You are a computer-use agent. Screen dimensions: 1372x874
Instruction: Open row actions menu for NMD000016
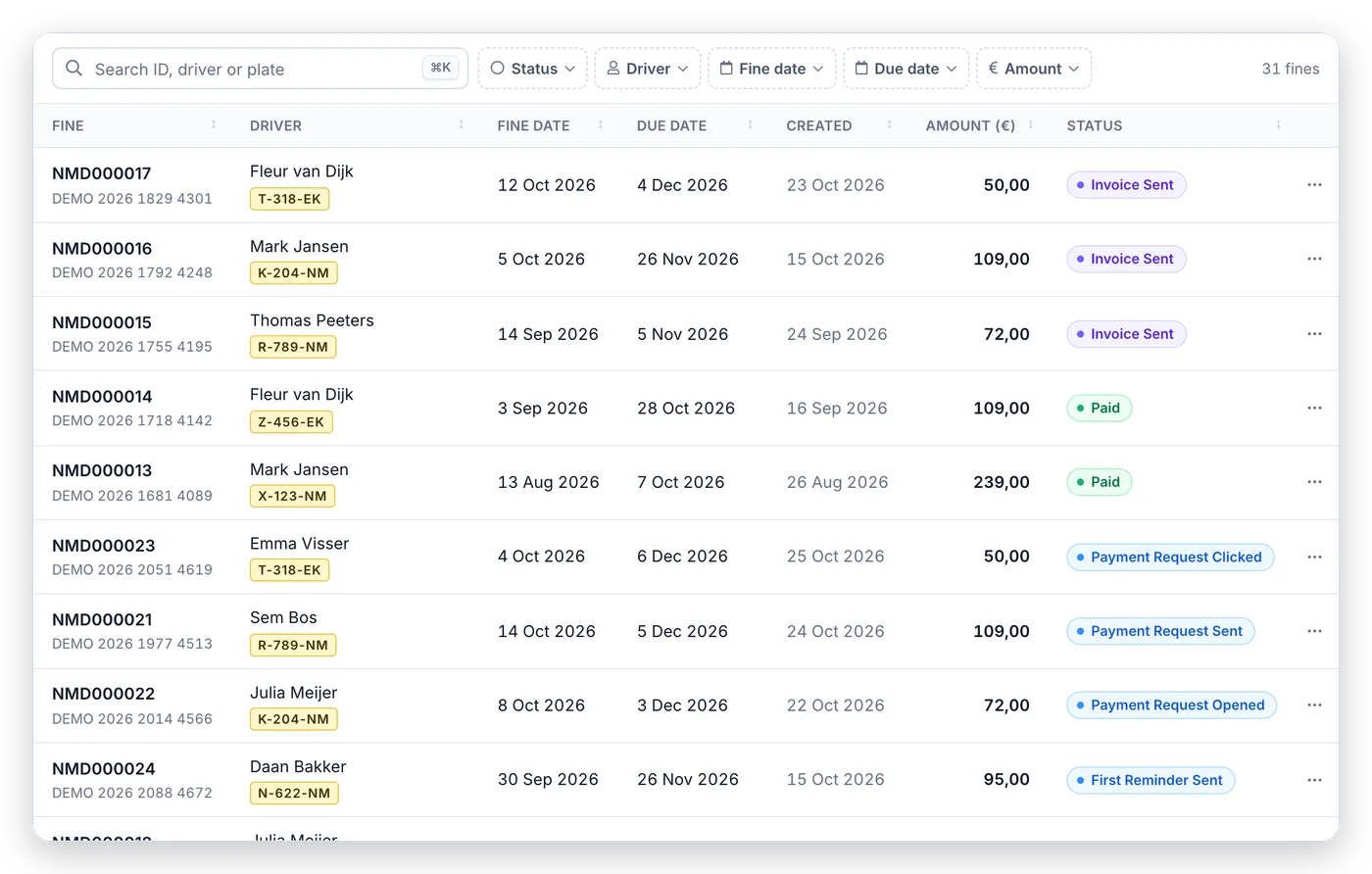tap(1314, 259)
